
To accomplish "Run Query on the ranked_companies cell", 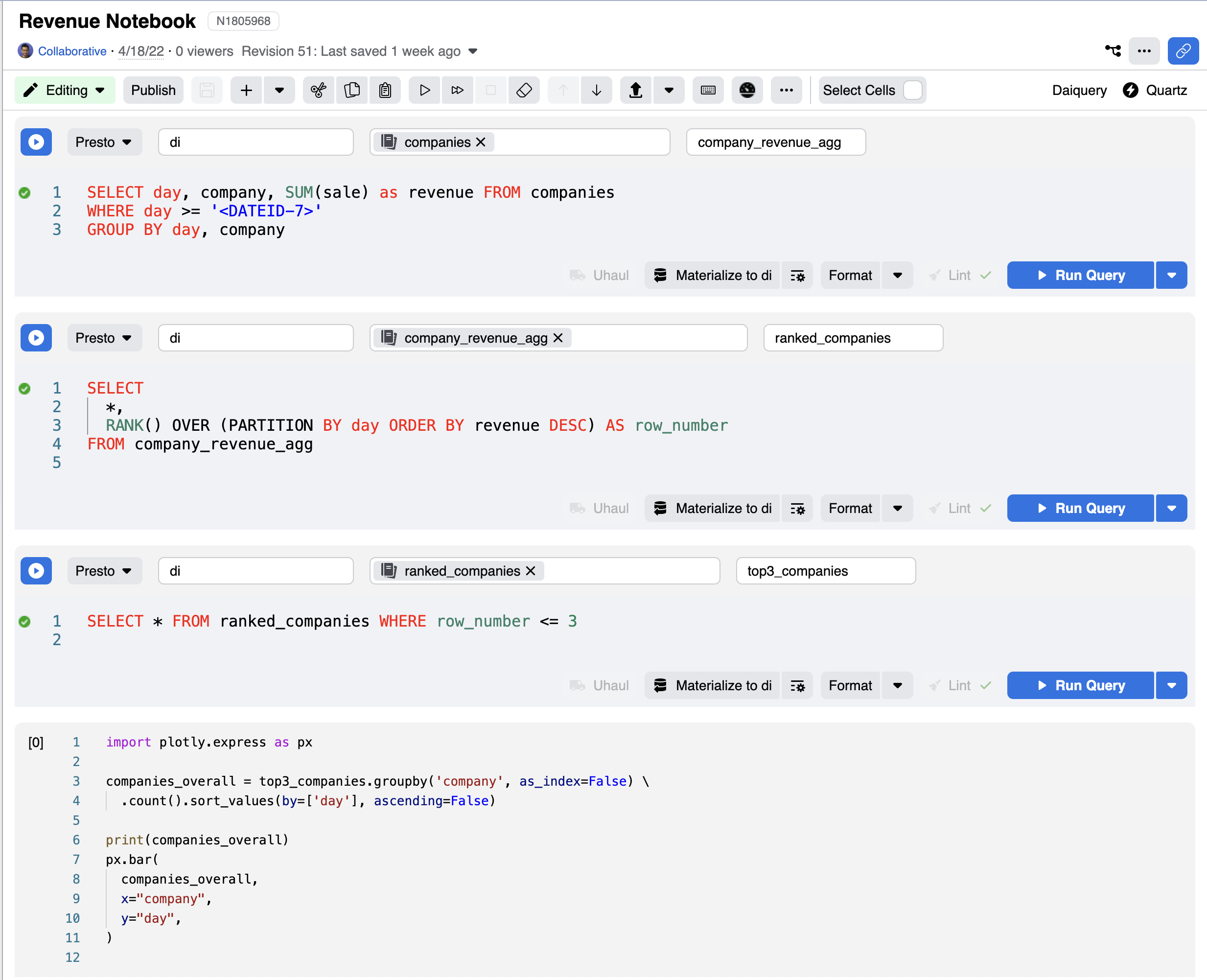I will [1080, 508].
